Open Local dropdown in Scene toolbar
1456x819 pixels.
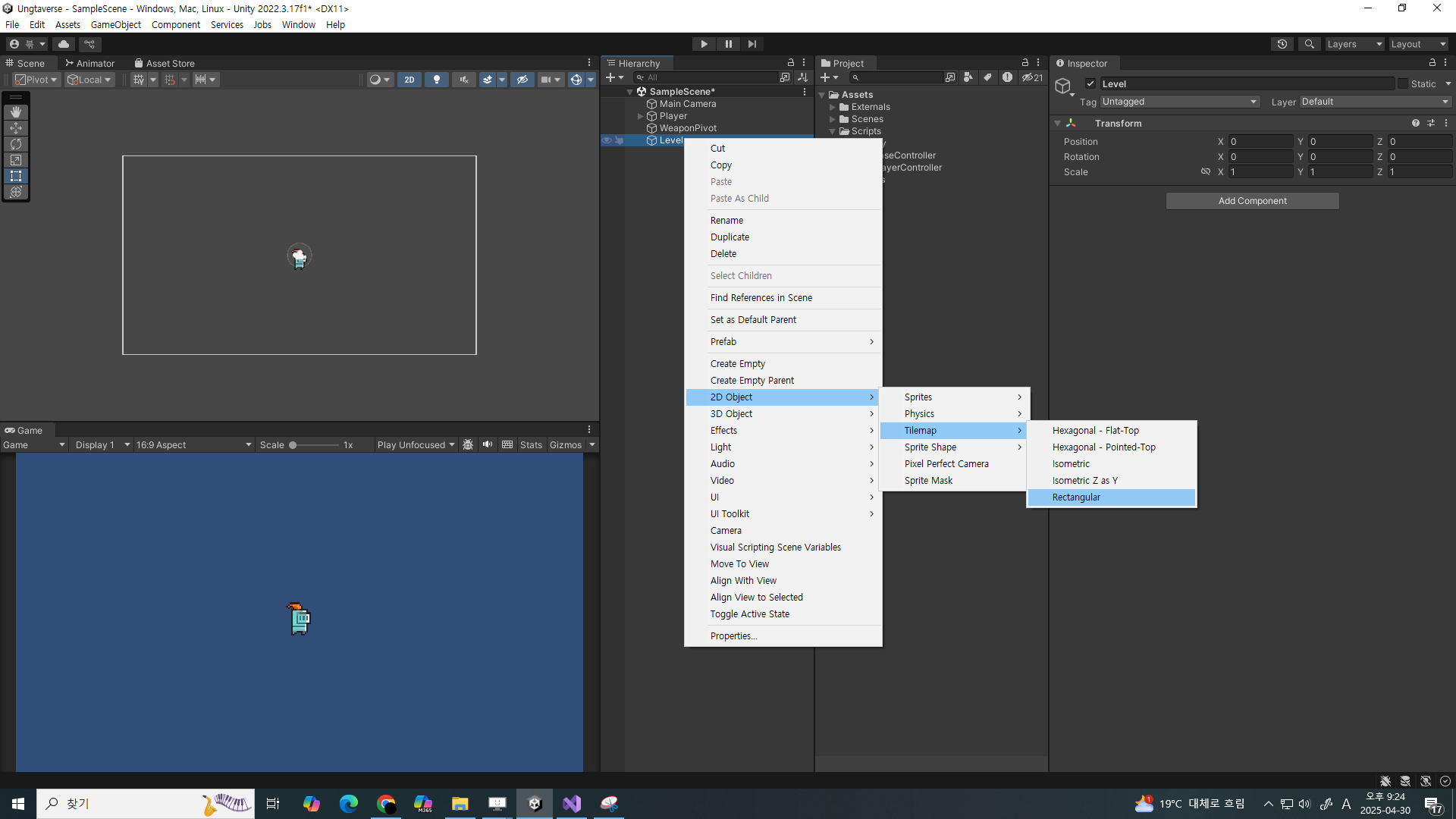89,80
